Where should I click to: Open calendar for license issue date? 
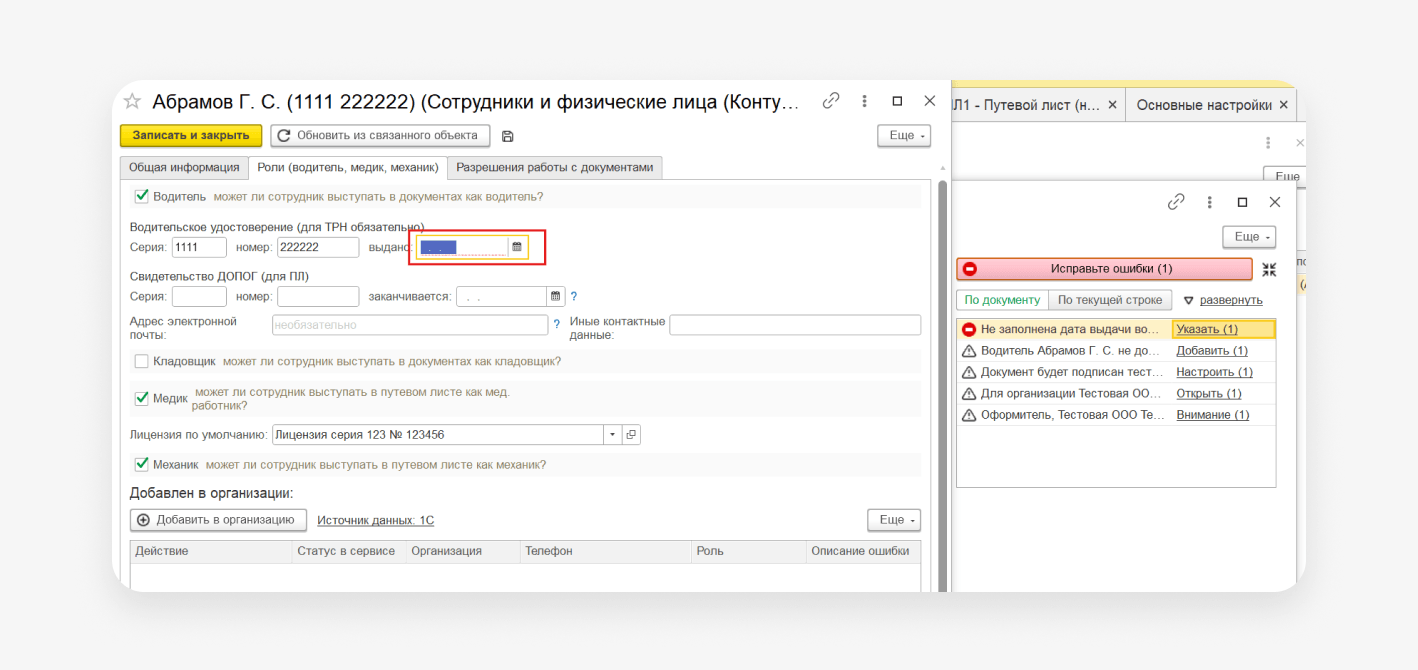517,246
